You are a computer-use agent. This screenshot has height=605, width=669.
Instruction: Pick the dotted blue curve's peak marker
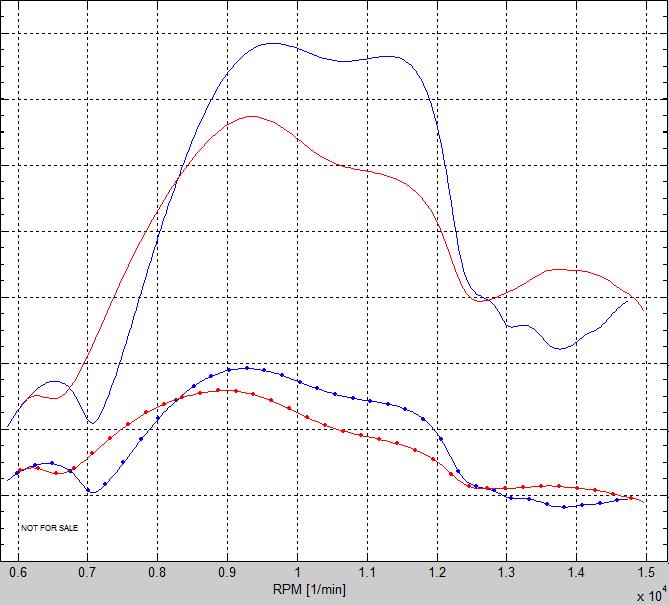pos(246,368)
